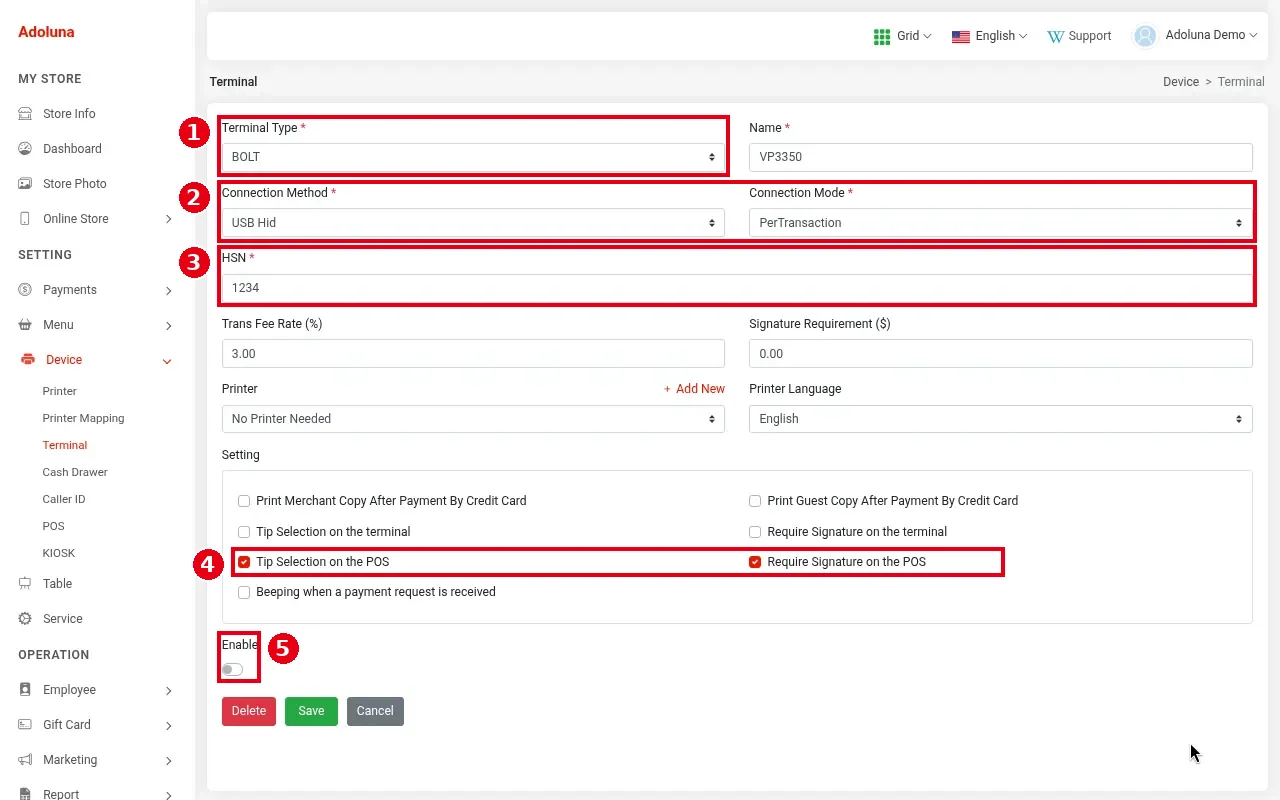1280x800 pixels.
Task: Enable Tip Selection on the terminal
Action: click(x=244, y=532)
